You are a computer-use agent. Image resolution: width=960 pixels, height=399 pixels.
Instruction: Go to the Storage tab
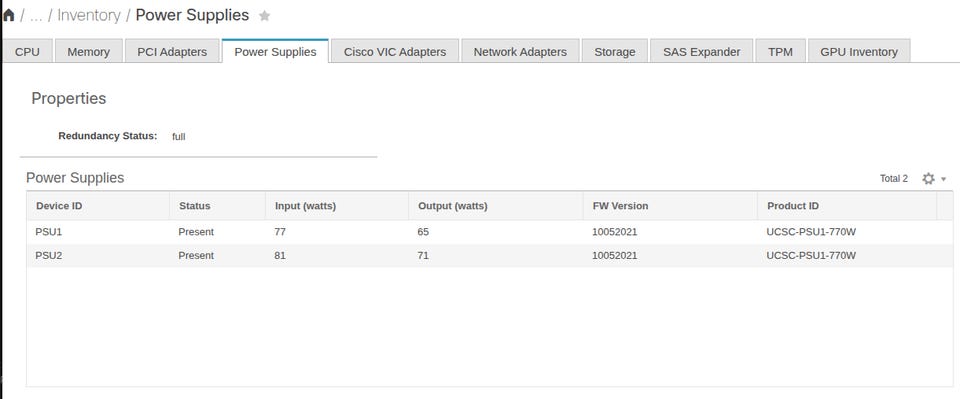[x=615, y=51]
